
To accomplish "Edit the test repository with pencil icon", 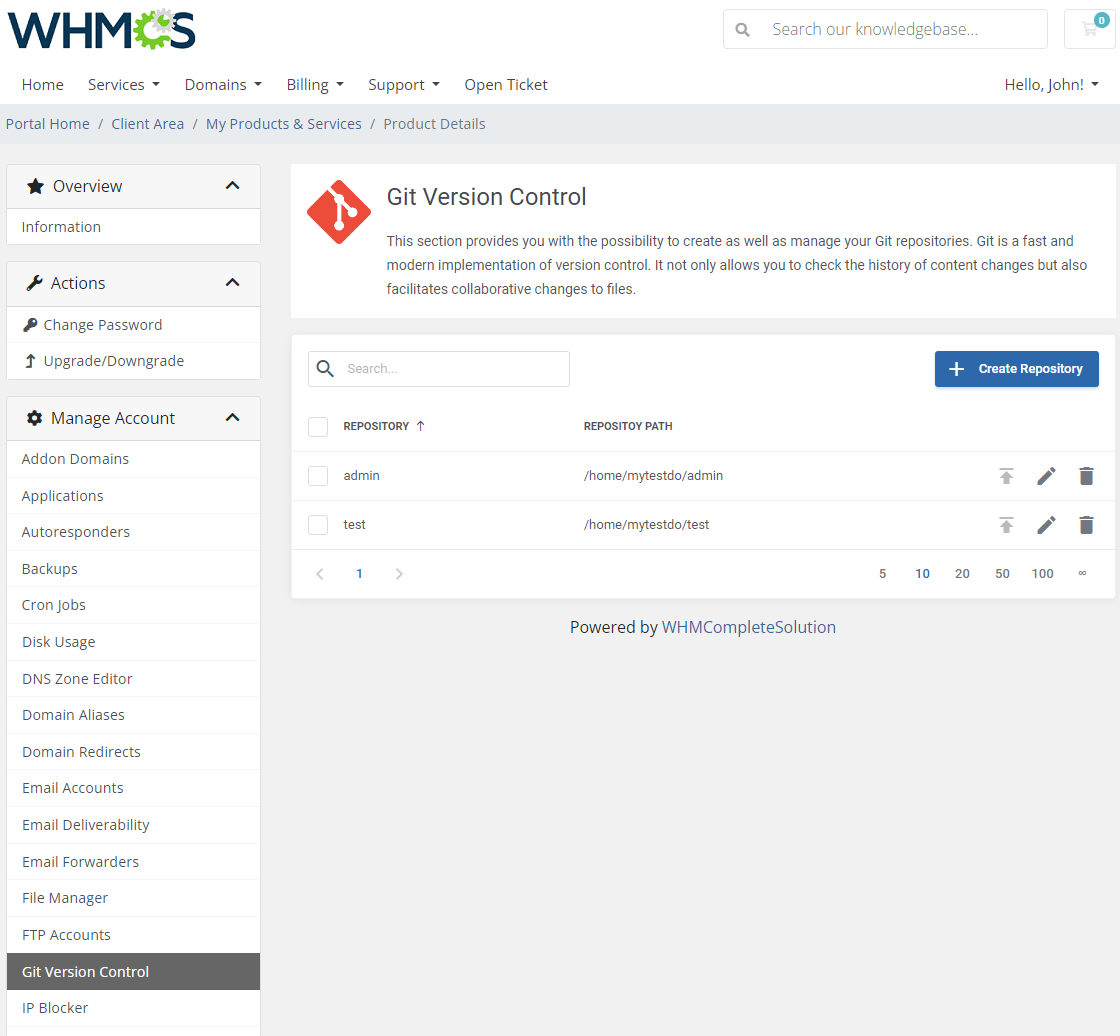I will (x=1046, y=525).
